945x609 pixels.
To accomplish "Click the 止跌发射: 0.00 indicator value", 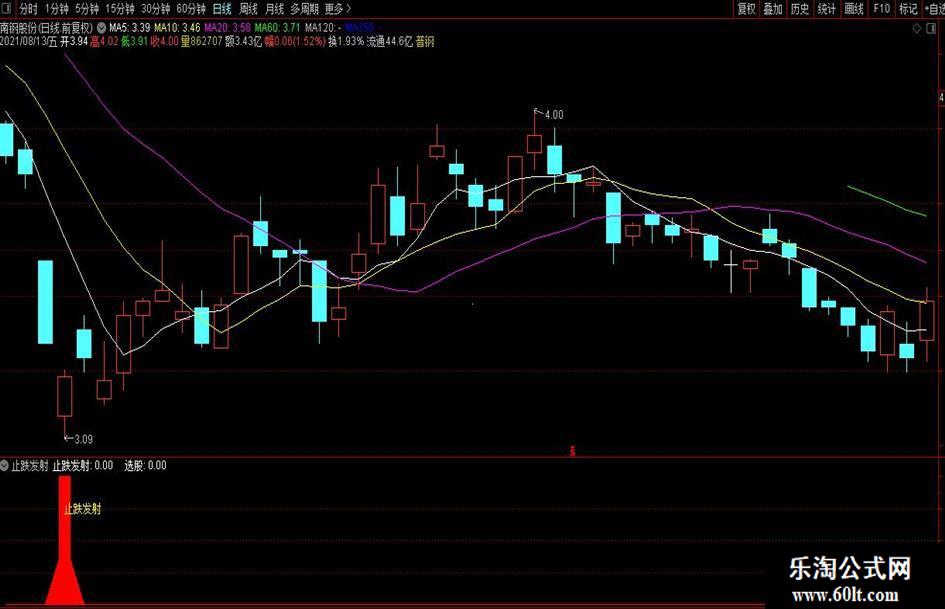I will tap(83, 465).
